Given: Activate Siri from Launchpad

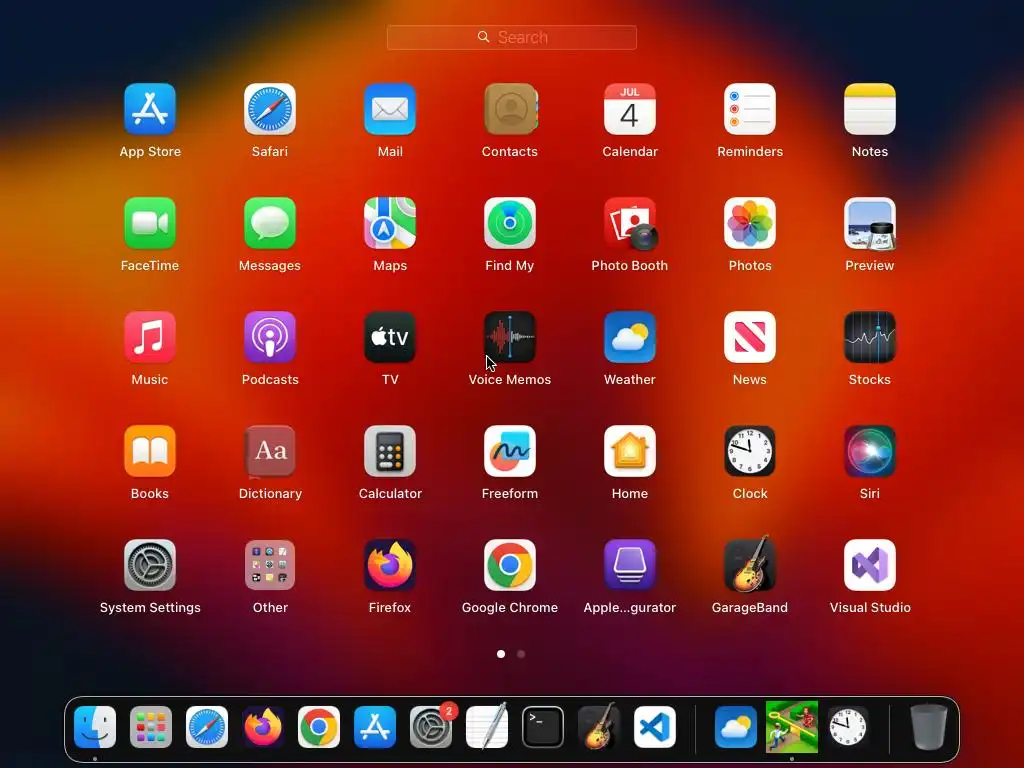Looking at the screenshot, I should (870, 451).
